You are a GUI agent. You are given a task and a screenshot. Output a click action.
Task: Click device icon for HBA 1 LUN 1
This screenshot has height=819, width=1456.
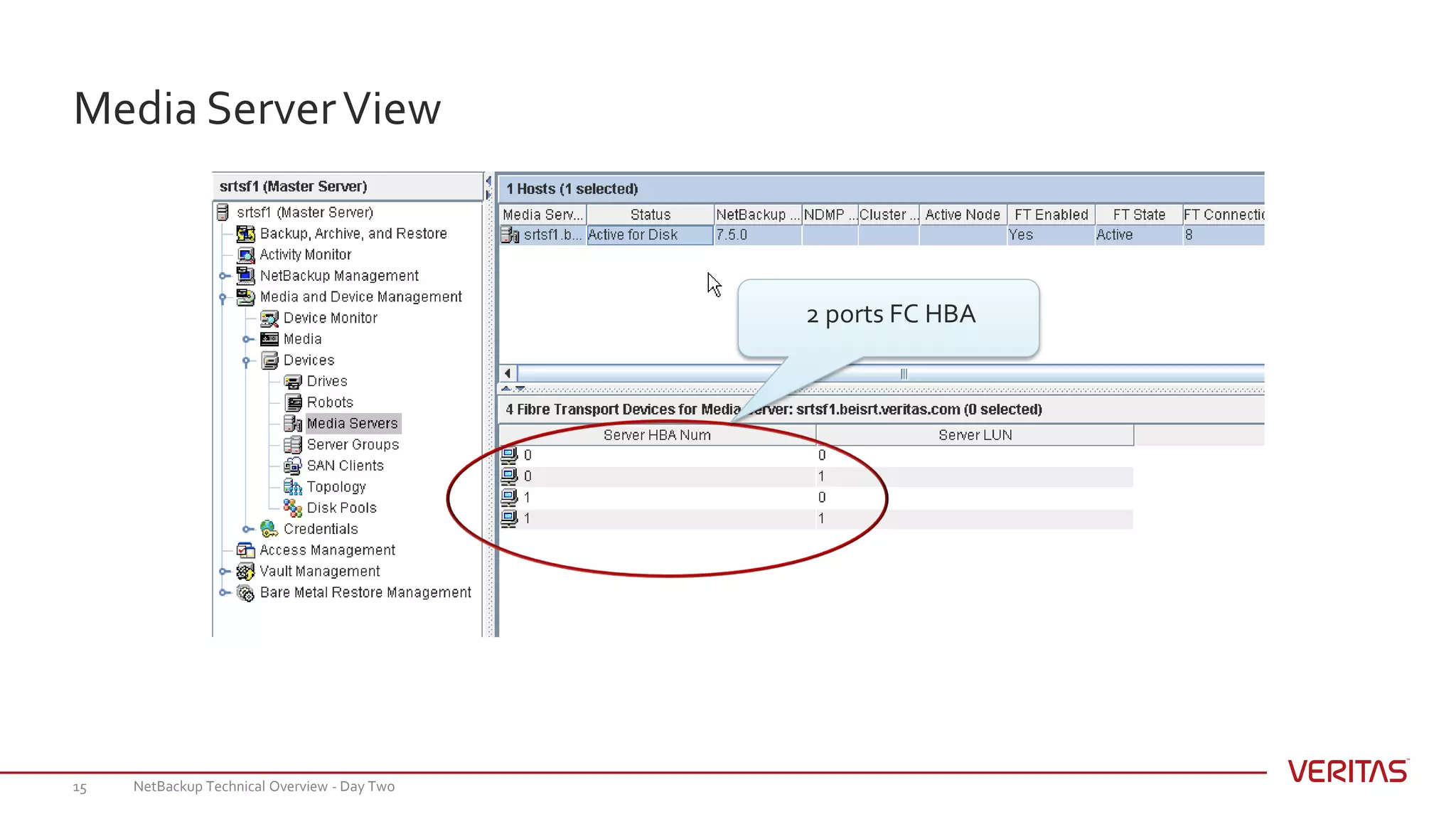(x=509, y=519)
